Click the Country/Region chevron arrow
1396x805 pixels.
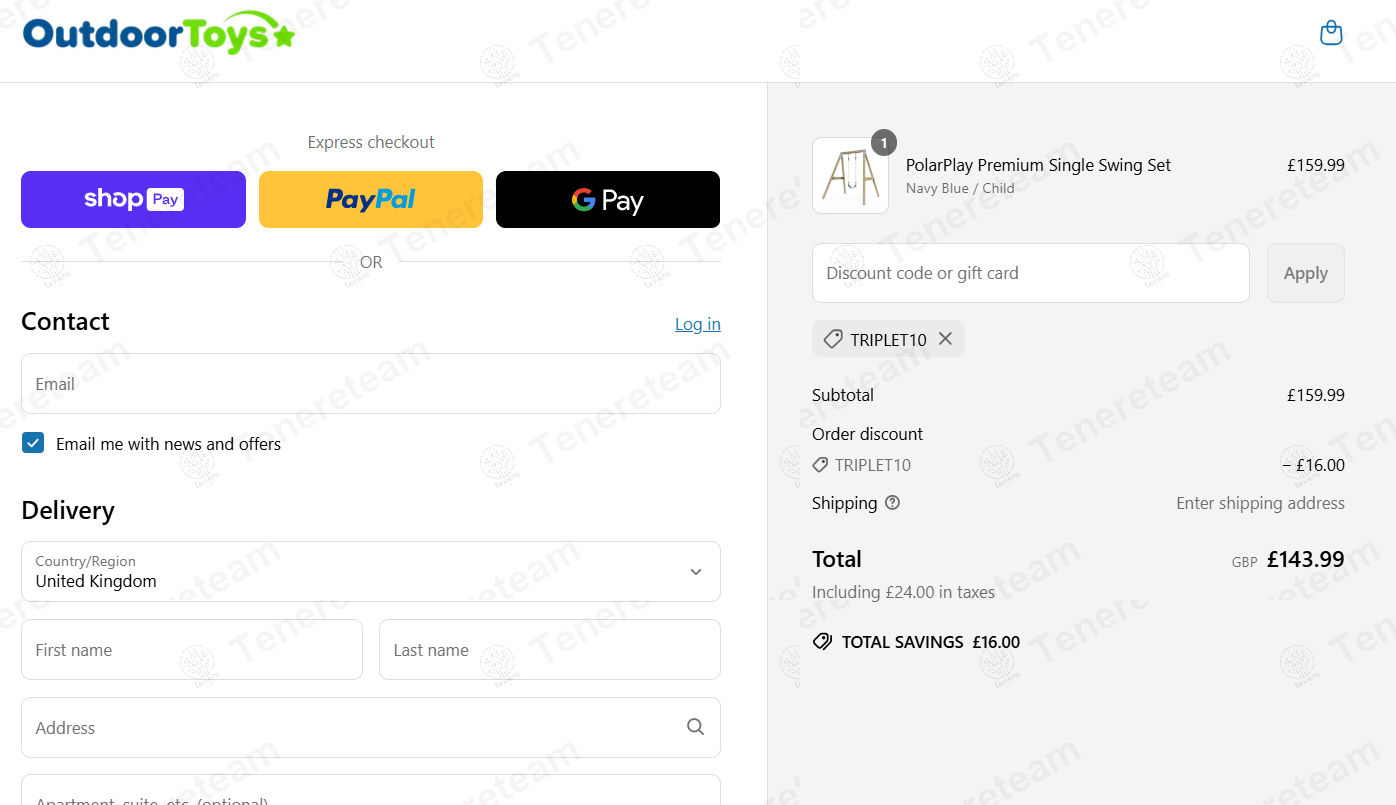click(696, 572)
